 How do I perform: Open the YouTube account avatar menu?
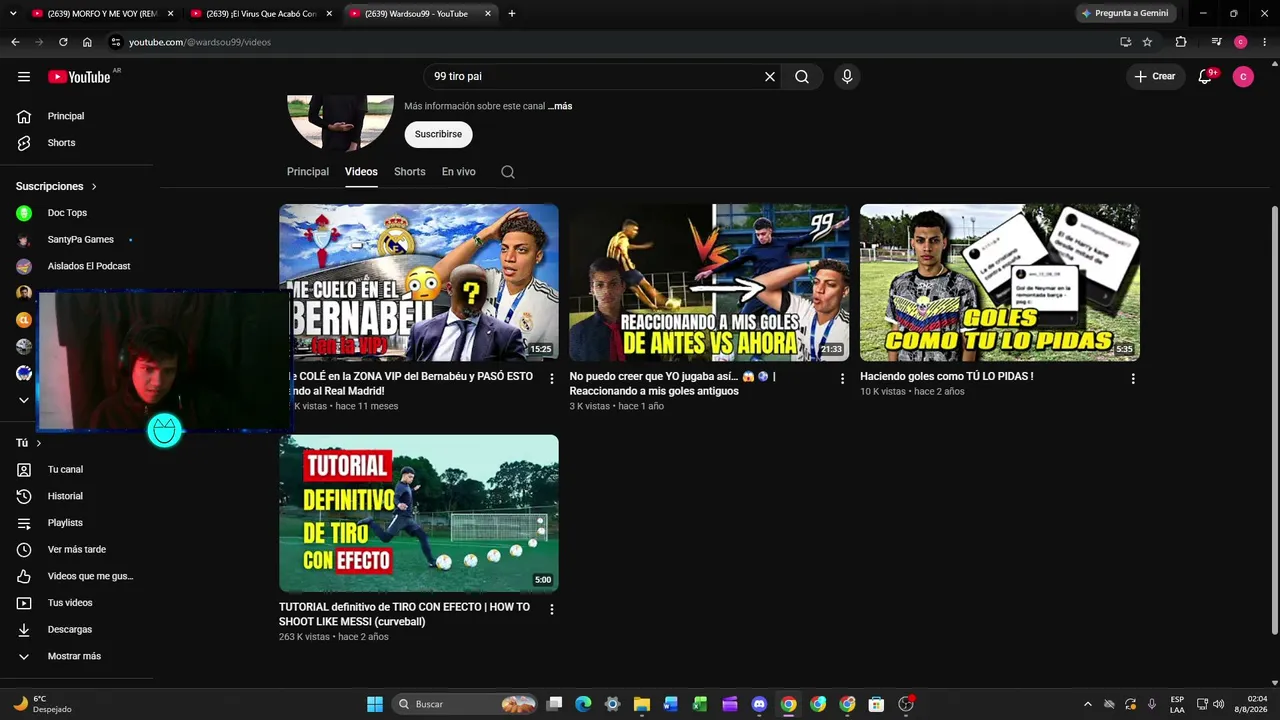pyautogui.click(x=1243, y=77)
